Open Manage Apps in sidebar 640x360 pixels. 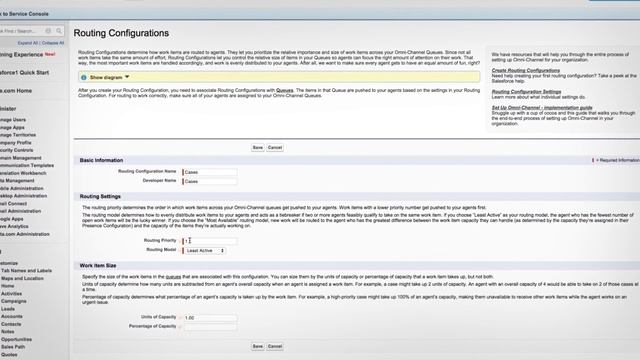[x=12, y=127]
